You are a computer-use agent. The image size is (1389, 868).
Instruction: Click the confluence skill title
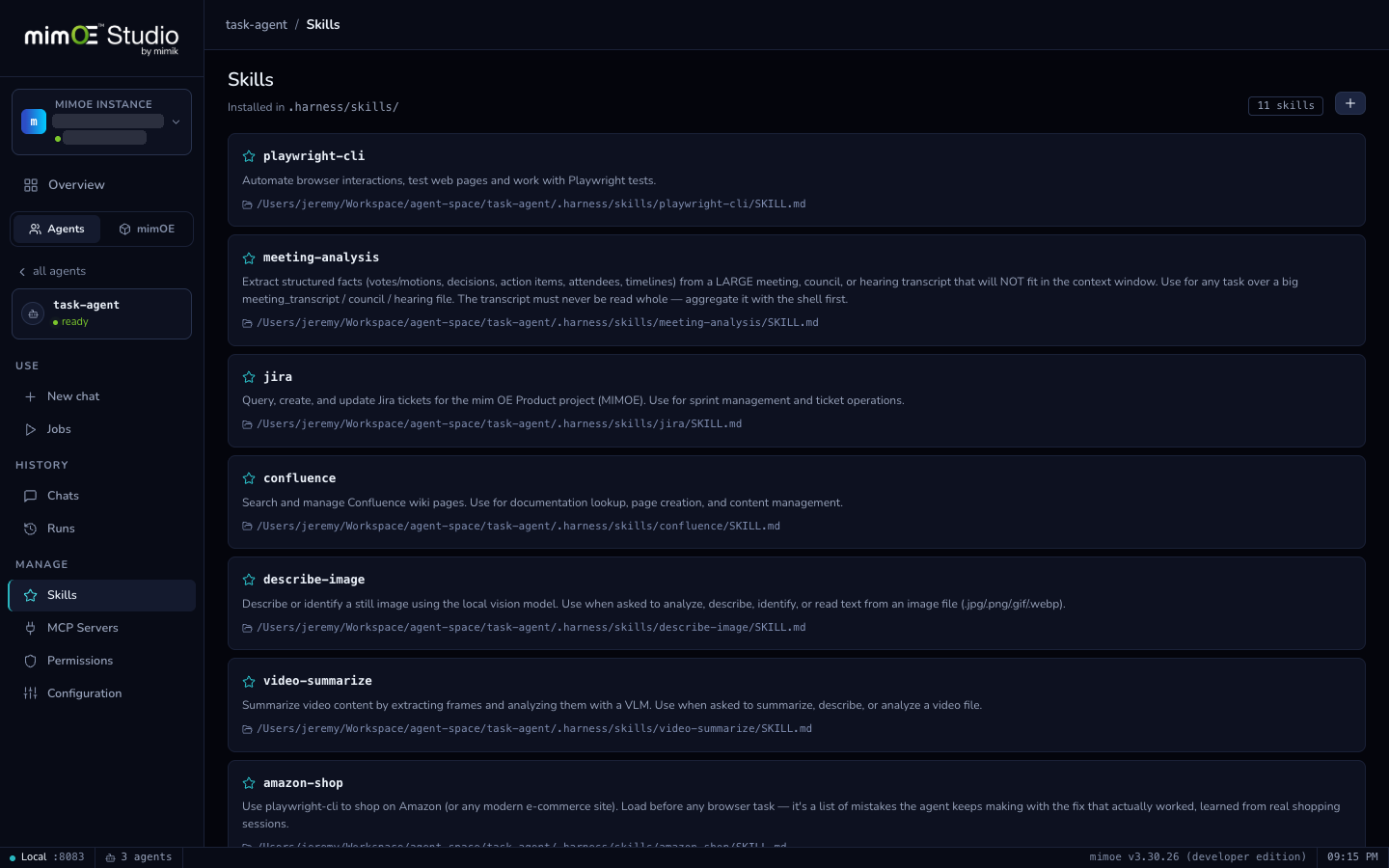300,478
